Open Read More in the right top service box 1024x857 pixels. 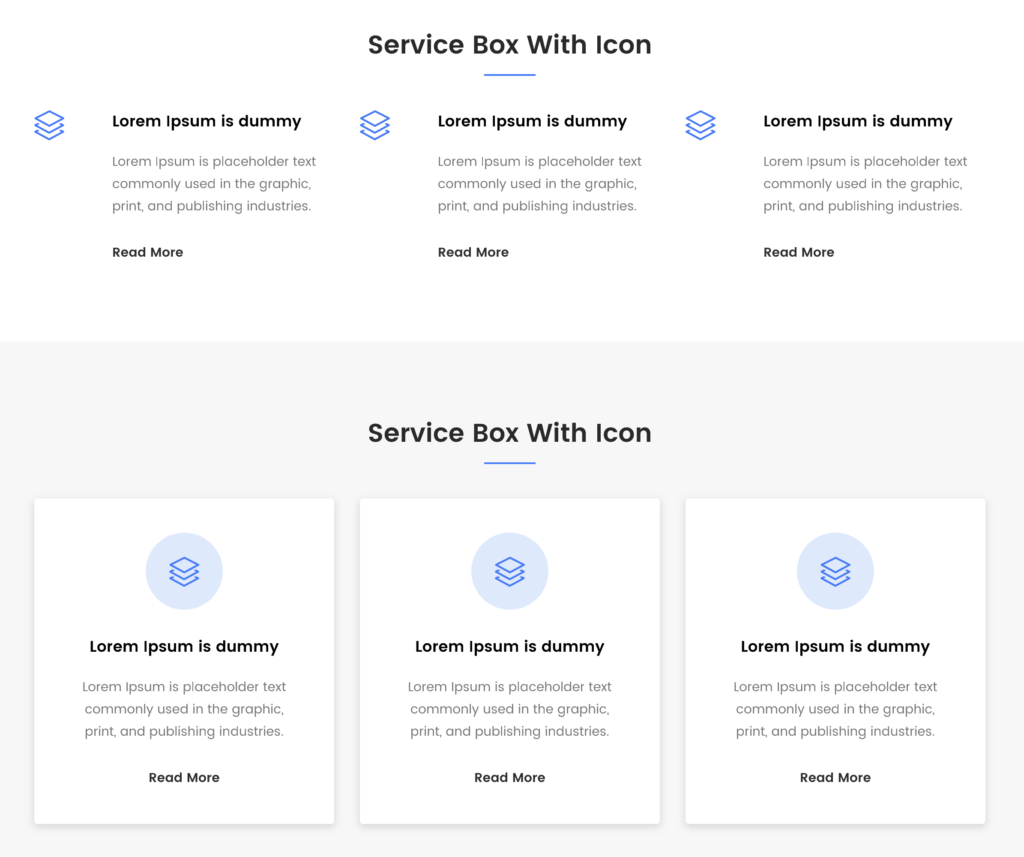click(x=798, y=252)
